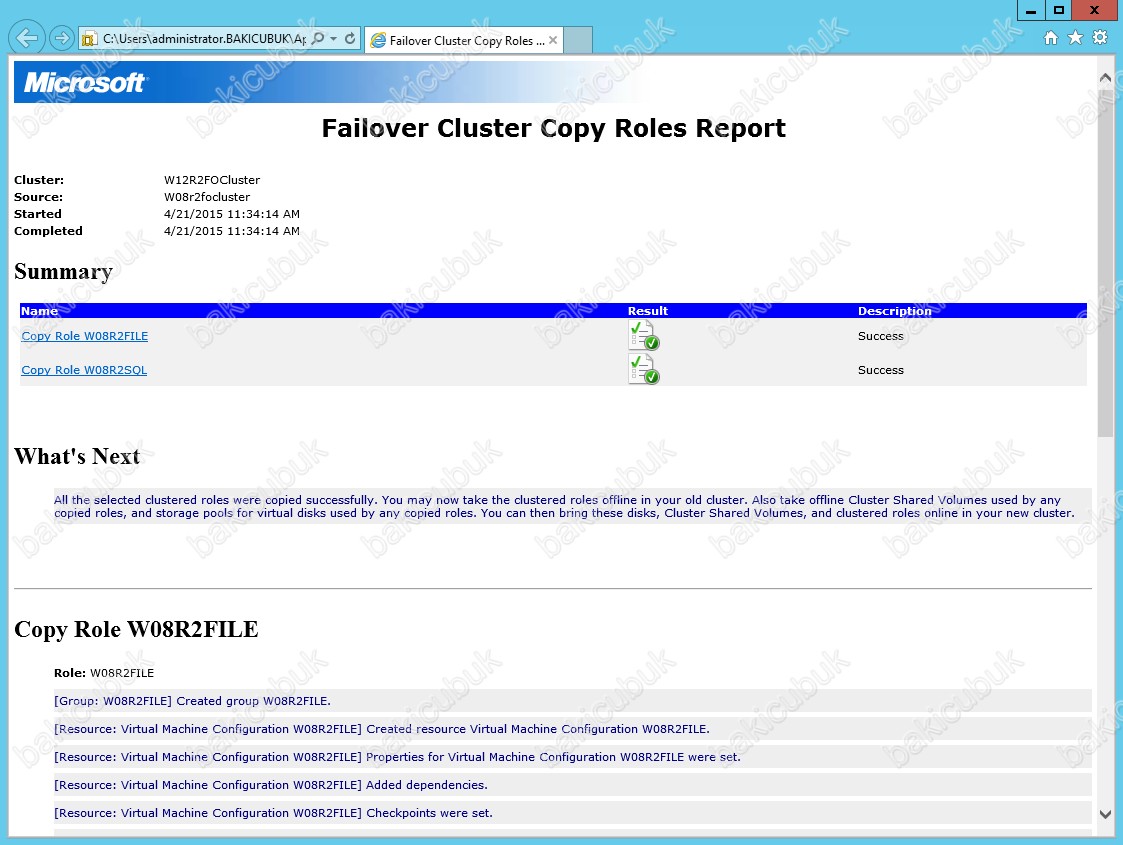Click the Role: W08R2FILE label
This screenshot has width=1123, height=845.
[x=104, y=673]
